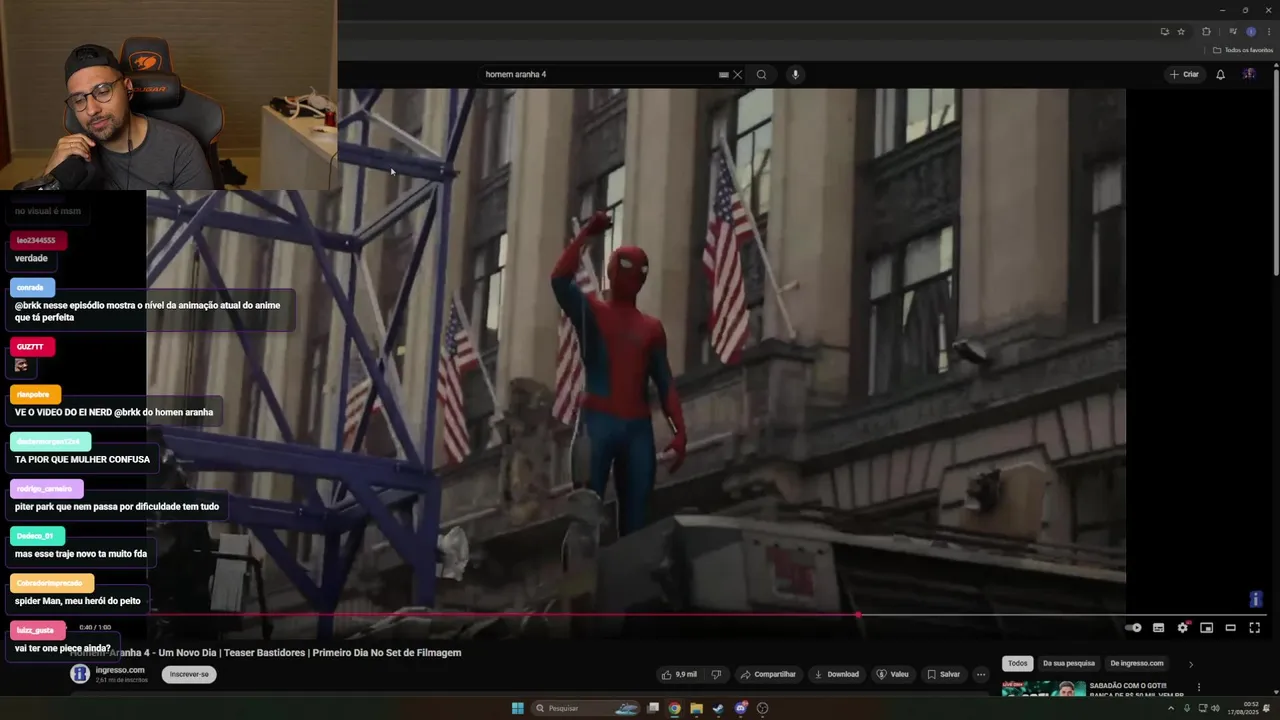The width and height of the screenshot is (1280, 720).
Task: Open options menu for SABADÃO COM O GOT
Action: tap(1199, 687)
